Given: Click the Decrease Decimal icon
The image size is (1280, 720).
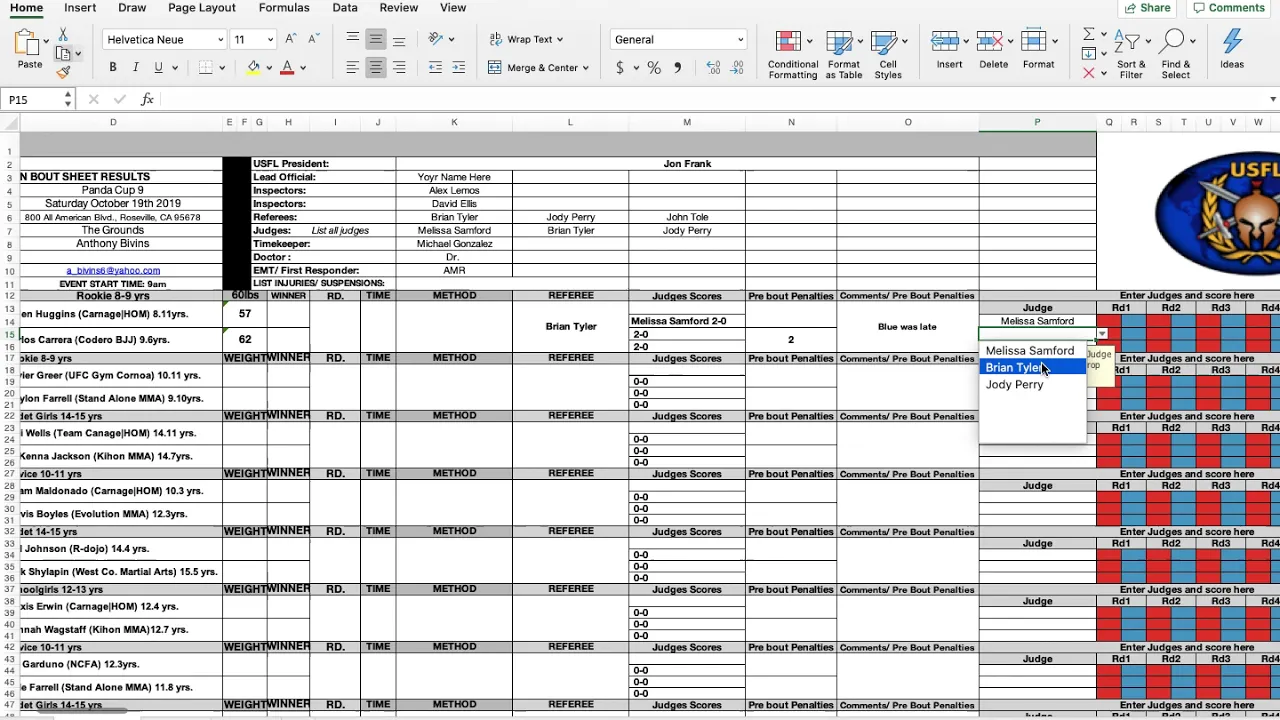Looking at the screenshot, I should [739, 67].
